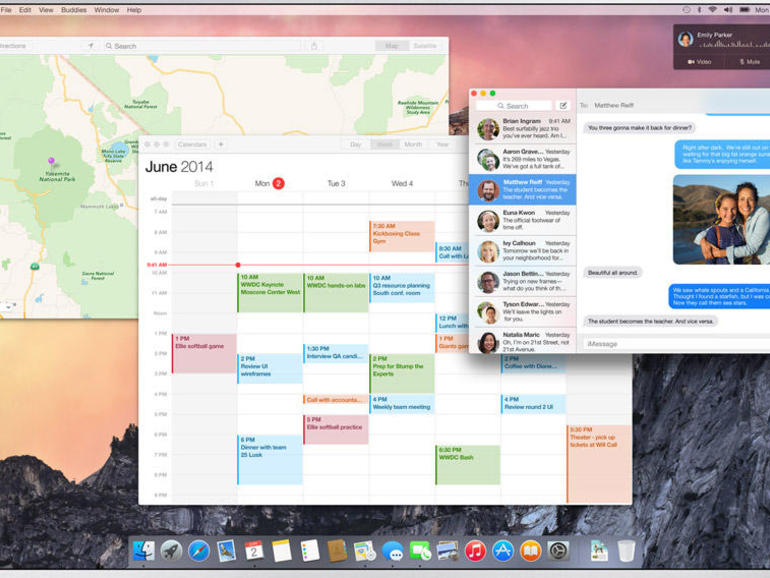This screenshot has width=770, height=578.
Task: Open the photo thumbnail in the conversation
Action: pyautogui.click(x=720, y=219)
